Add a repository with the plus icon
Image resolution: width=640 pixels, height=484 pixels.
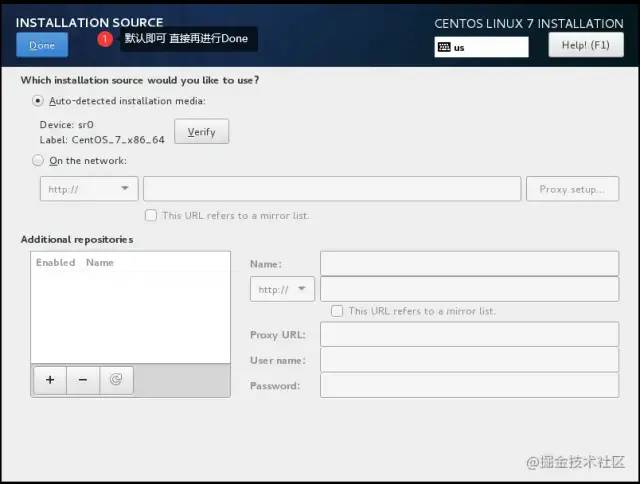point(50,380)
